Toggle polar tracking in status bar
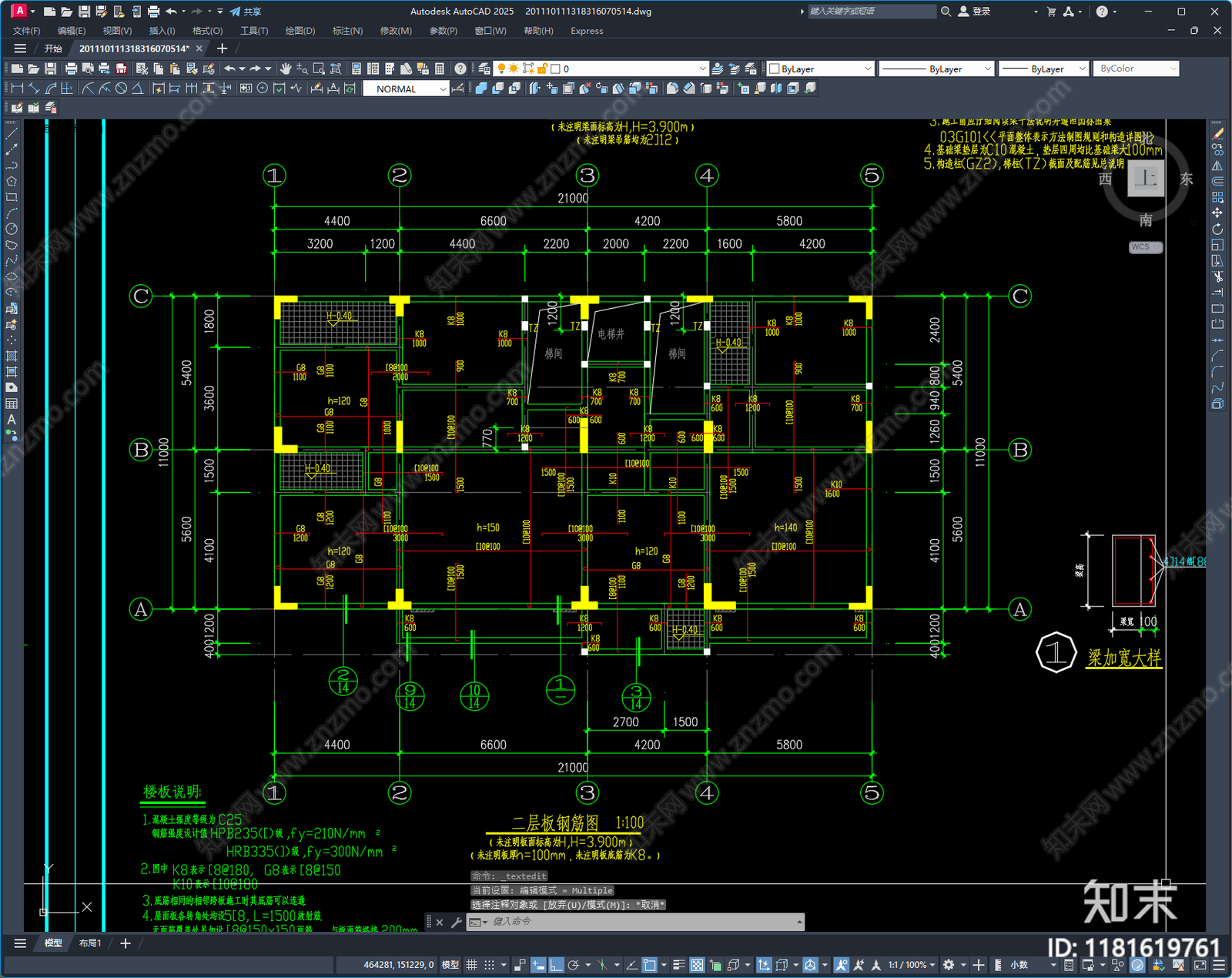The width and height of the screenshot is (1232, 978). [x=574, y=965]
